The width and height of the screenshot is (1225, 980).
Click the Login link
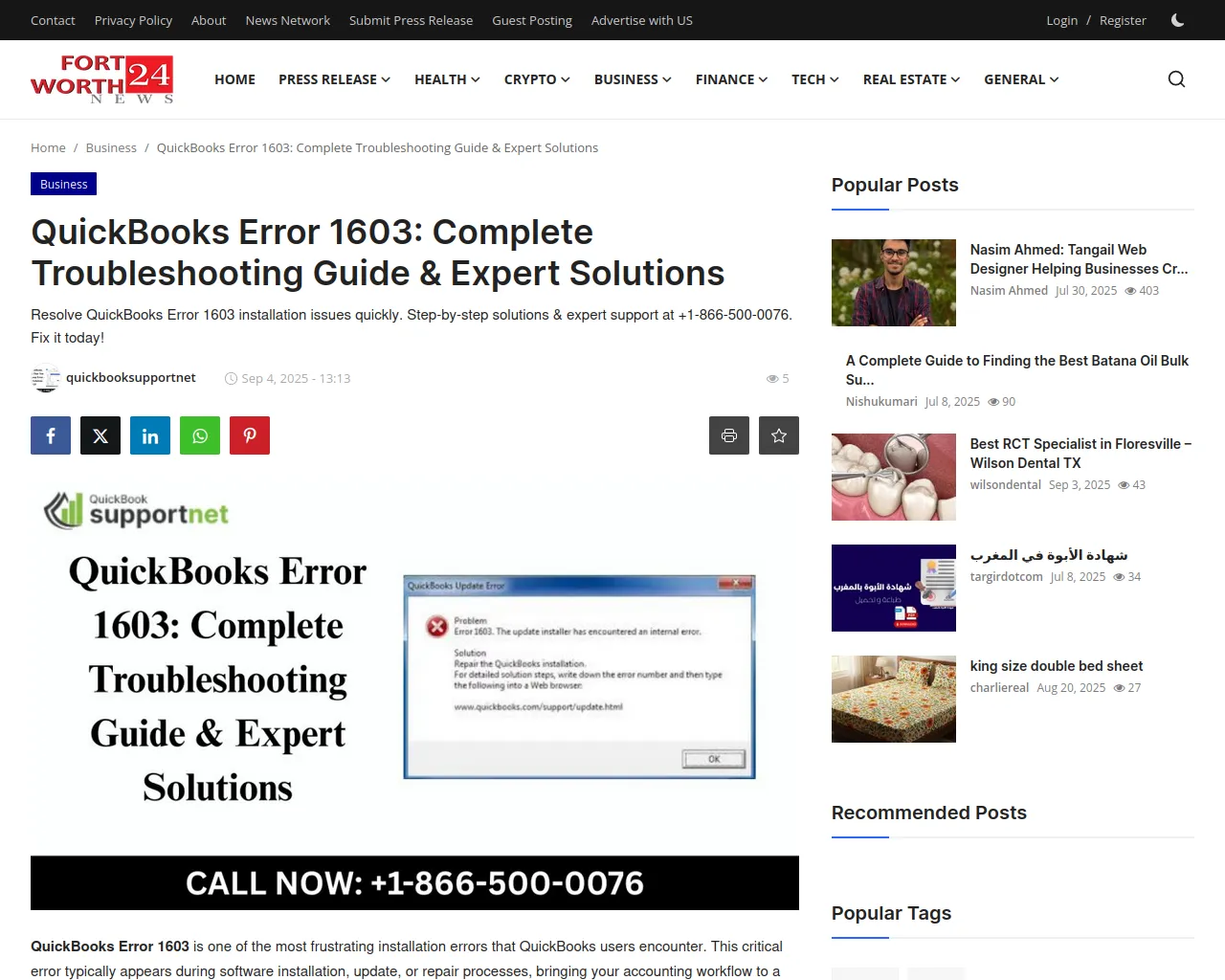point(1061,20)
